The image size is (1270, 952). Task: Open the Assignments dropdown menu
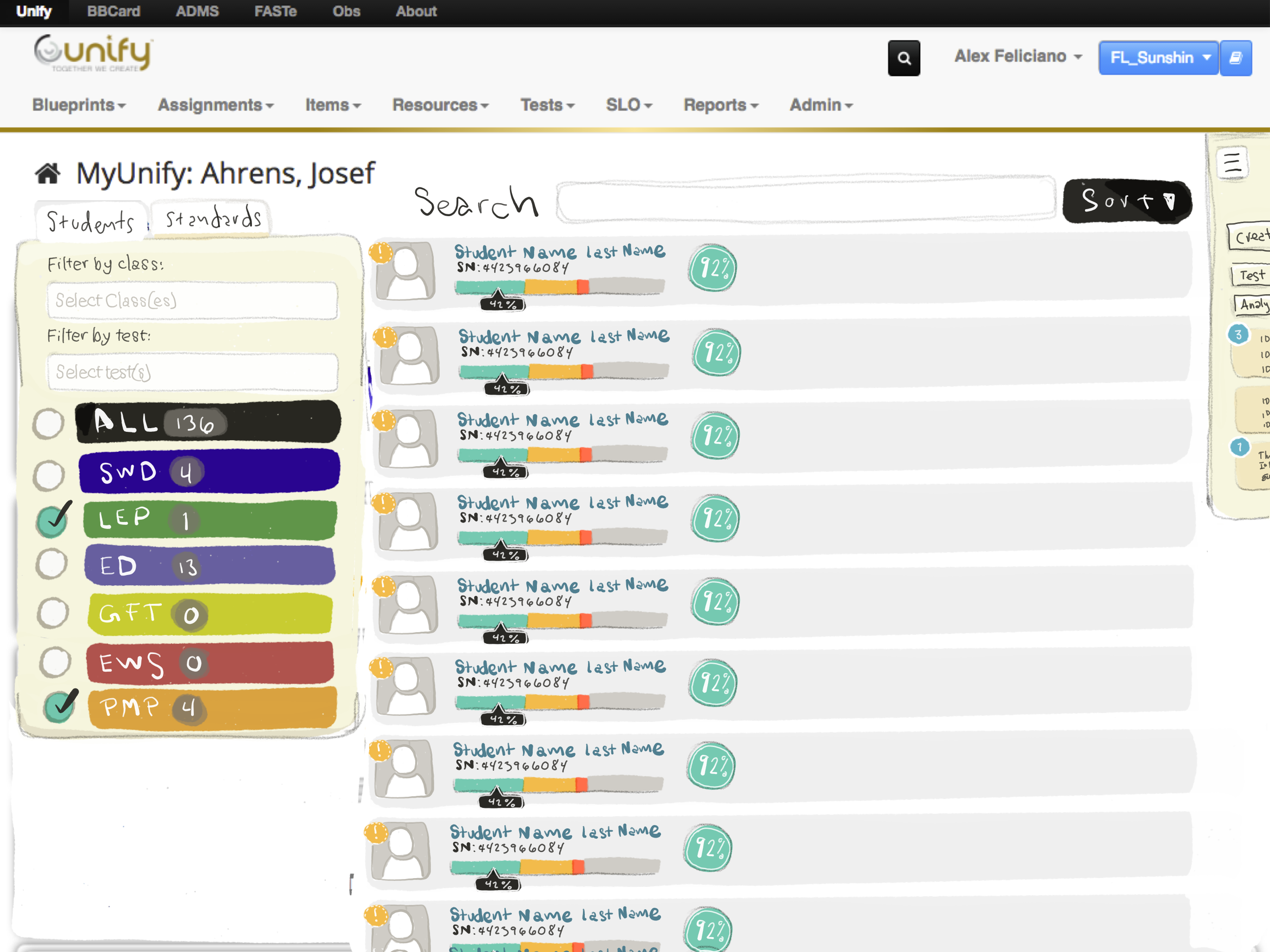[x=216, y=105]
